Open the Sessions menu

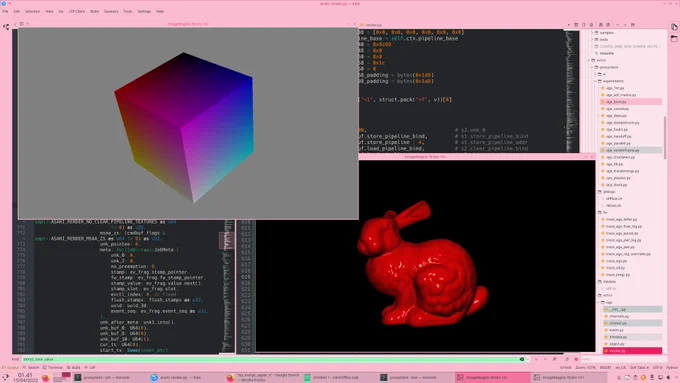pos(111,11)
